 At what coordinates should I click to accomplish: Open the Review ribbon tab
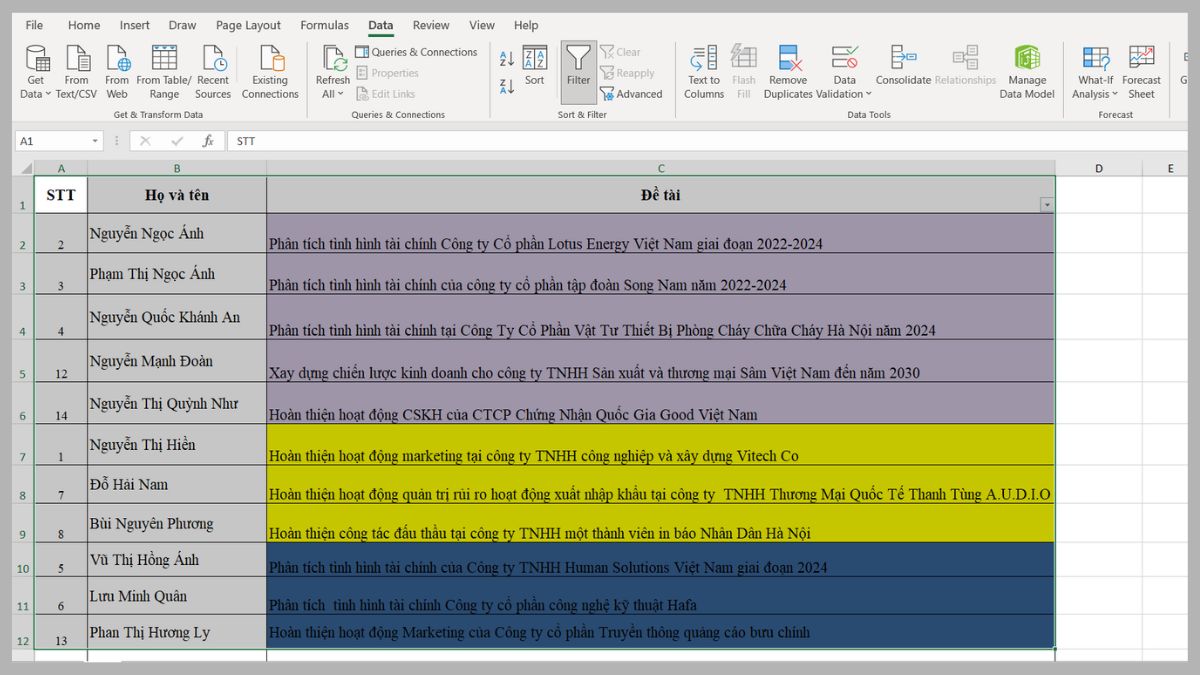[x=430, y=25]
